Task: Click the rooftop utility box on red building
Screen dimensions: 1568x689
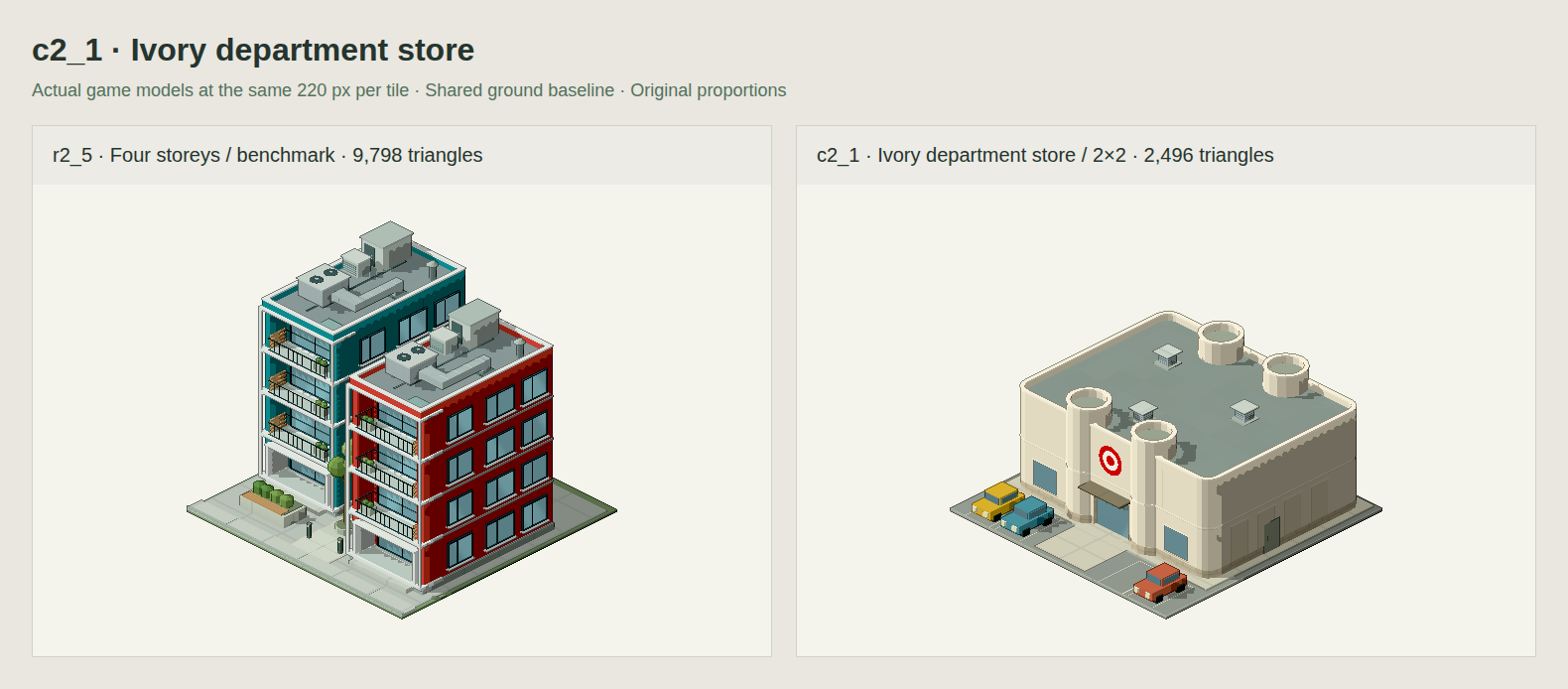Action: click(x=473, y=320)
